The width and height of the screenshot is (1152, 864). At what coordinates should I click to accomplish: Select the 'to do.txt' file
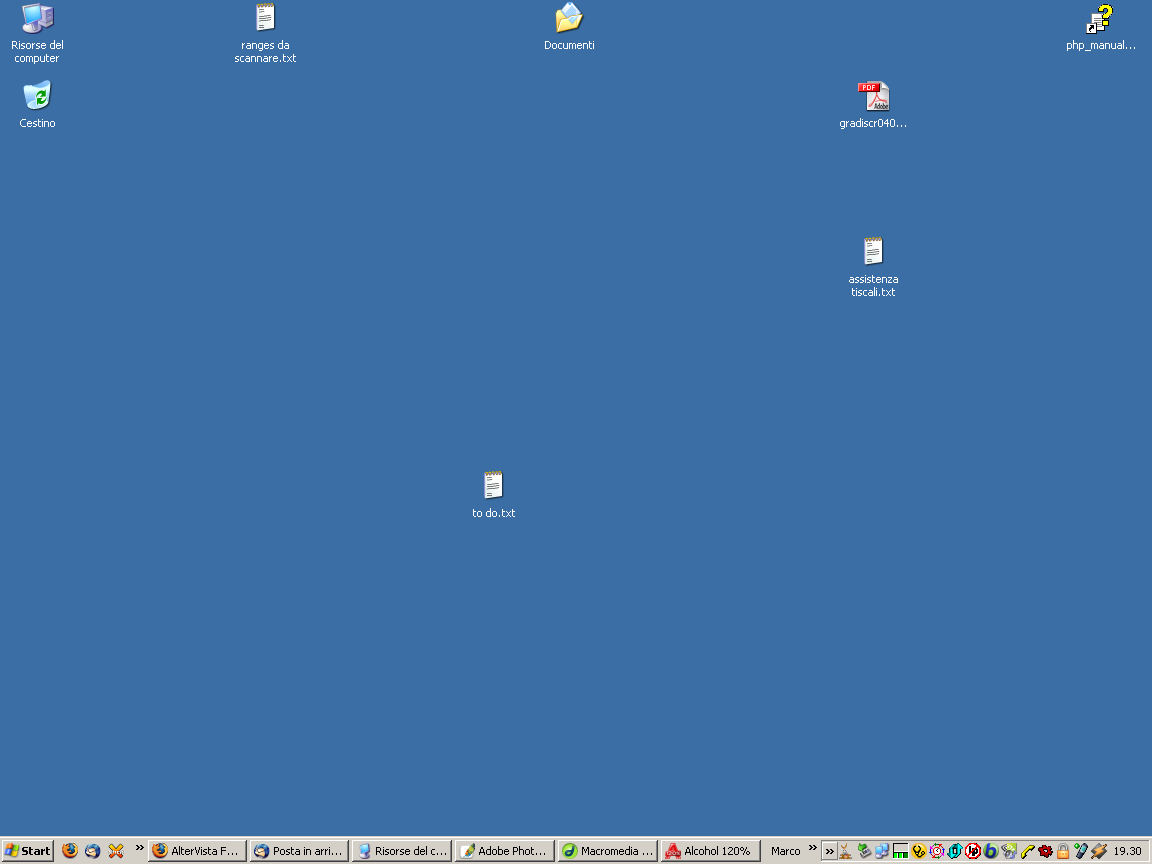tap(493, 487)
